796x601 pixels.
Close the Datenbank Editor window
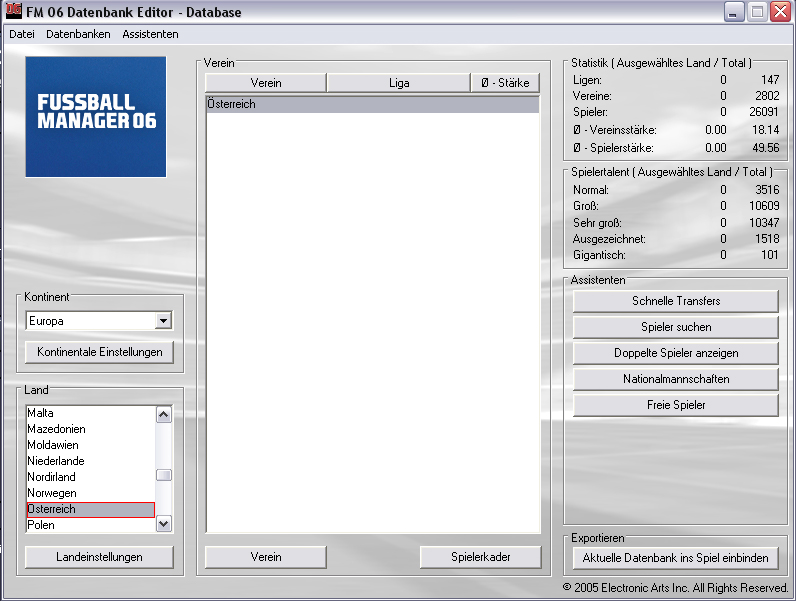[780, 12]
